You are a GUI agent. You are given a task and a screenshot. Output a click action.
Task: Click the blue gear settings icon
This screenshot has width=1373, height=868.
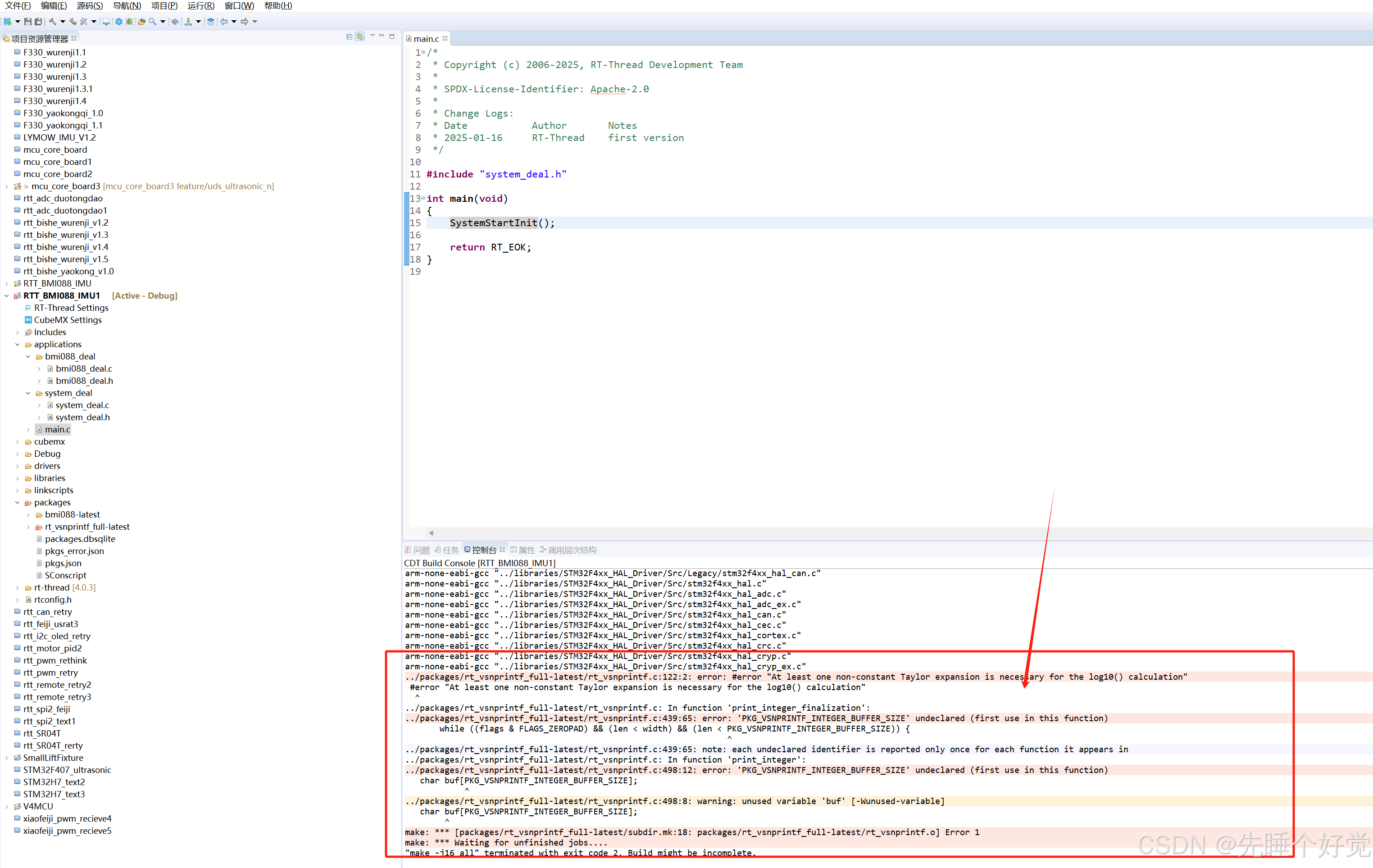[x=118, y=22]
